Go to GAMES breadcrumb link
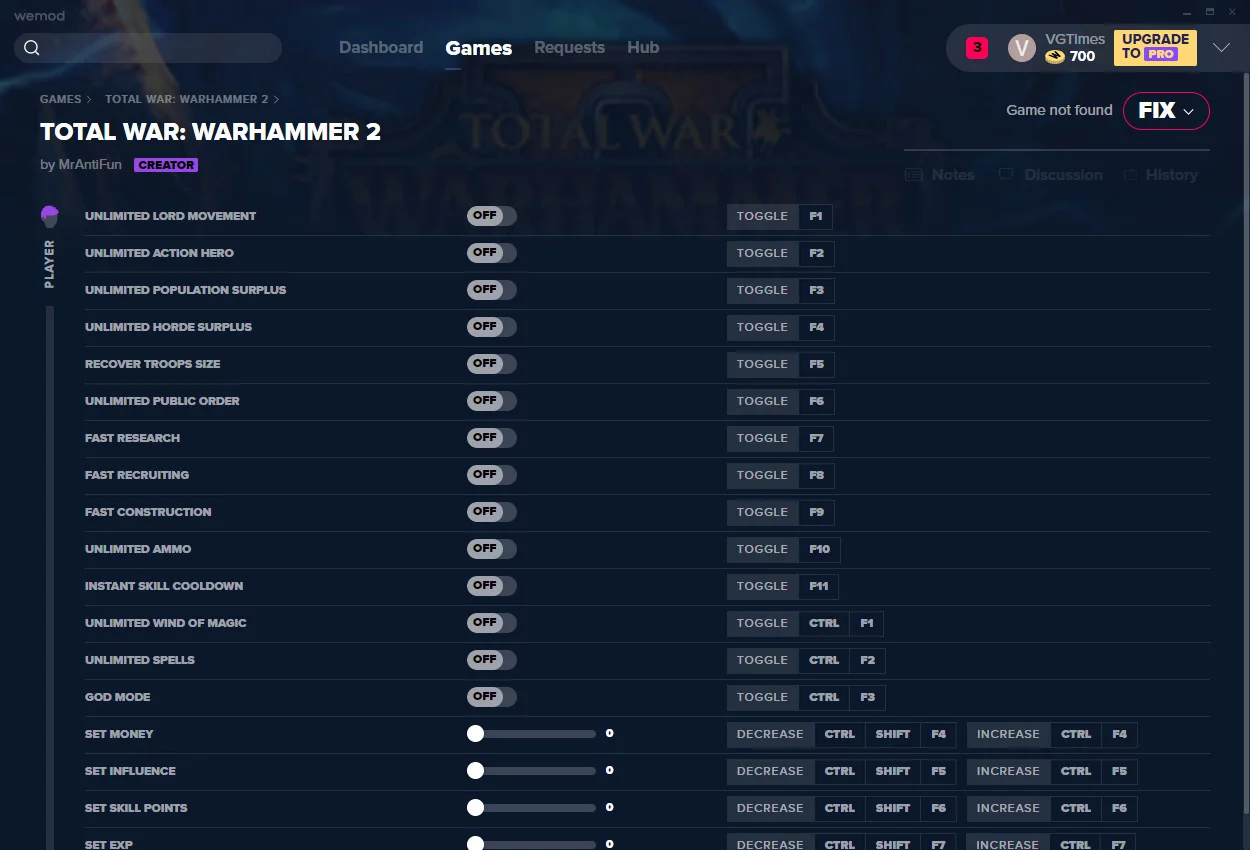This screenshot has height=850, width=1250. coord(61,100)
